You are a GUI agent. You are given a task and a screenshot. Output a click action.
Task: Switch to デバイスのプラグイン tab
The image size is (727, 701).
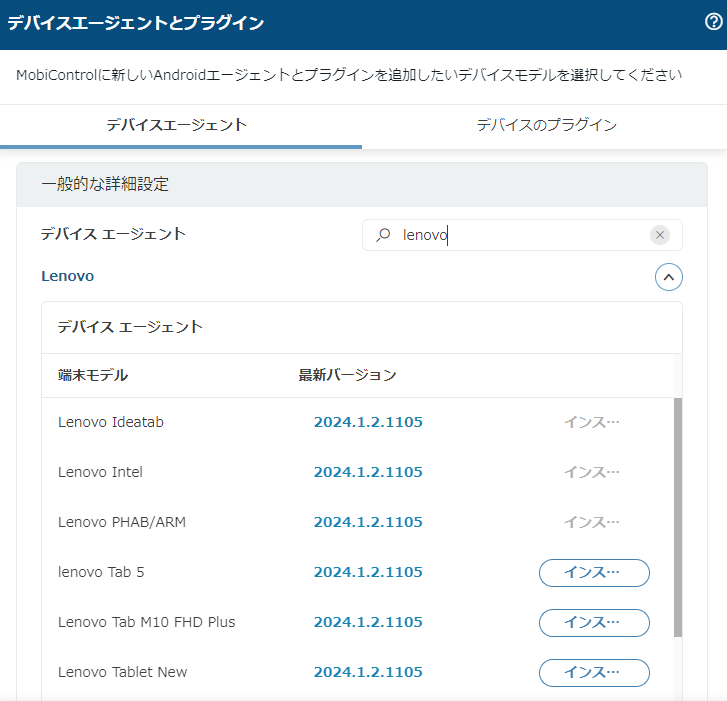(546, 125)
